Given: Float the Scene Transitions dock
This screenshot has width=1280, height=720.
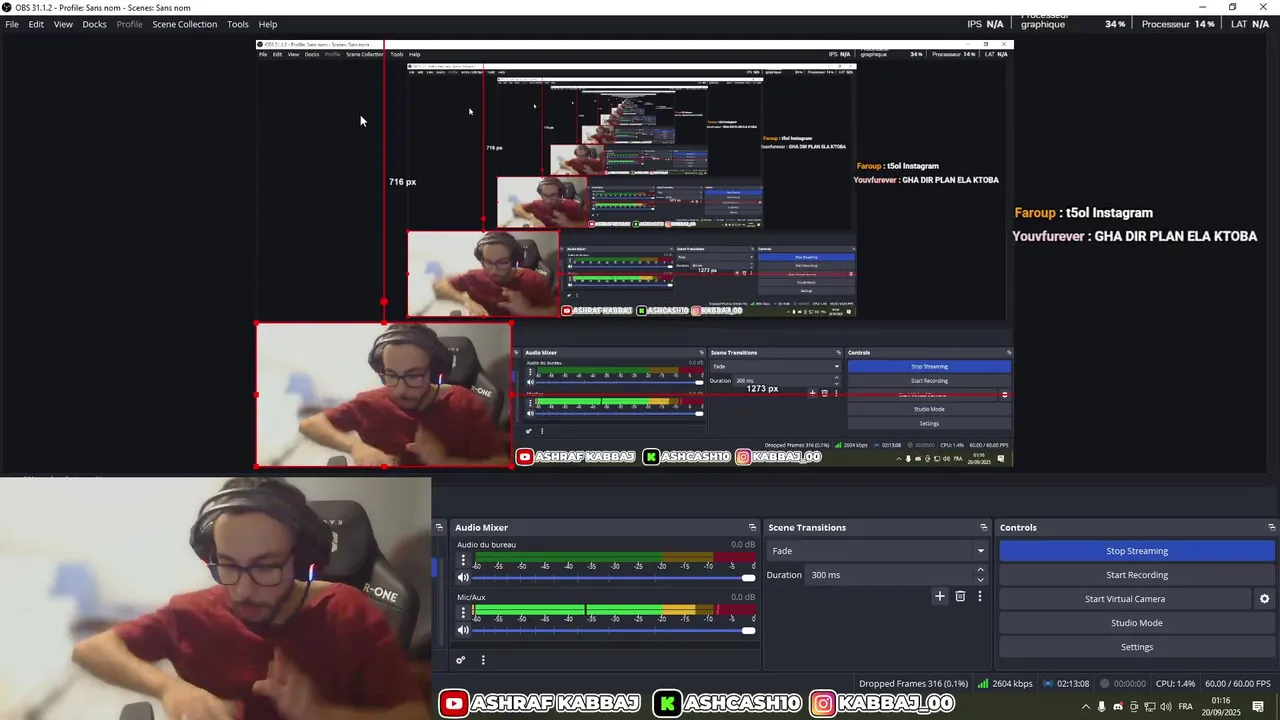Looking at the screenshot, I should pyautogui.click(x=984, y=527).
